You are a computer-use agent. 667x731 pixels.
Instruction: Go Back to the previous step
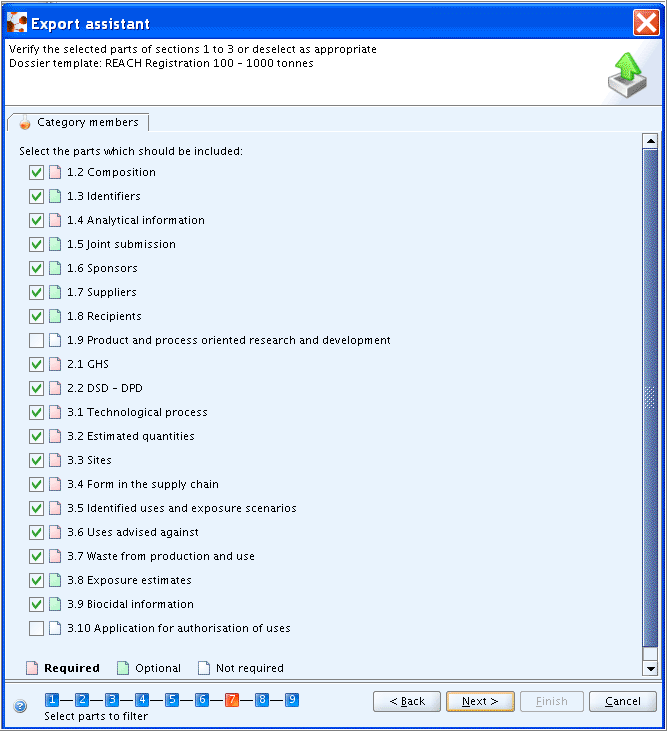click(x=407, y=701)
